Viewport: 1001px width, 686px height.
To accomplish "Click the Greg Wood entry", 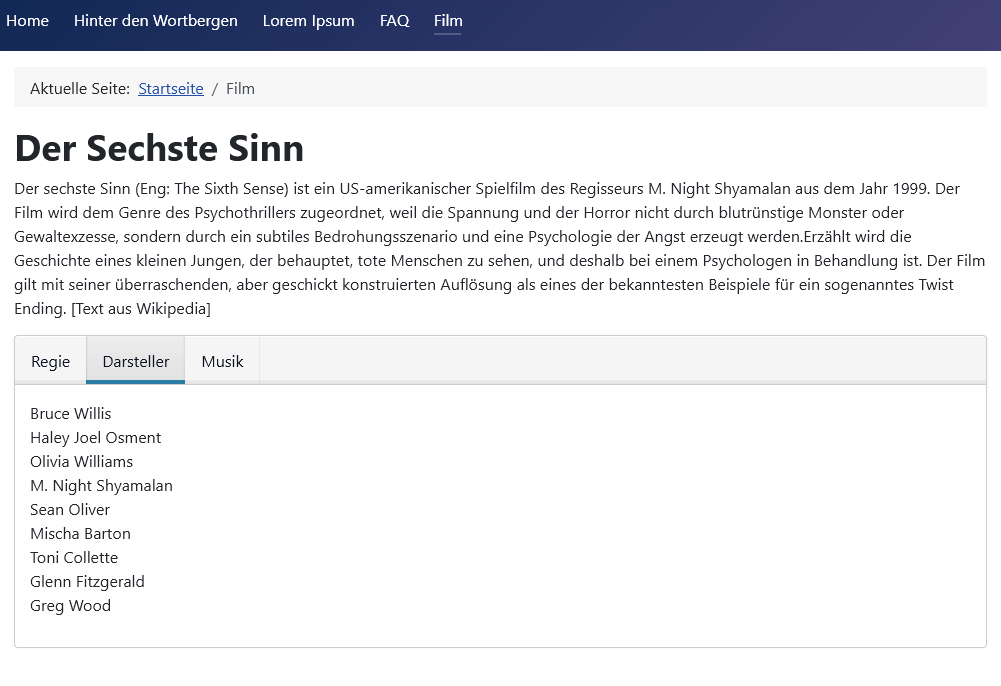I will point(70,606).
